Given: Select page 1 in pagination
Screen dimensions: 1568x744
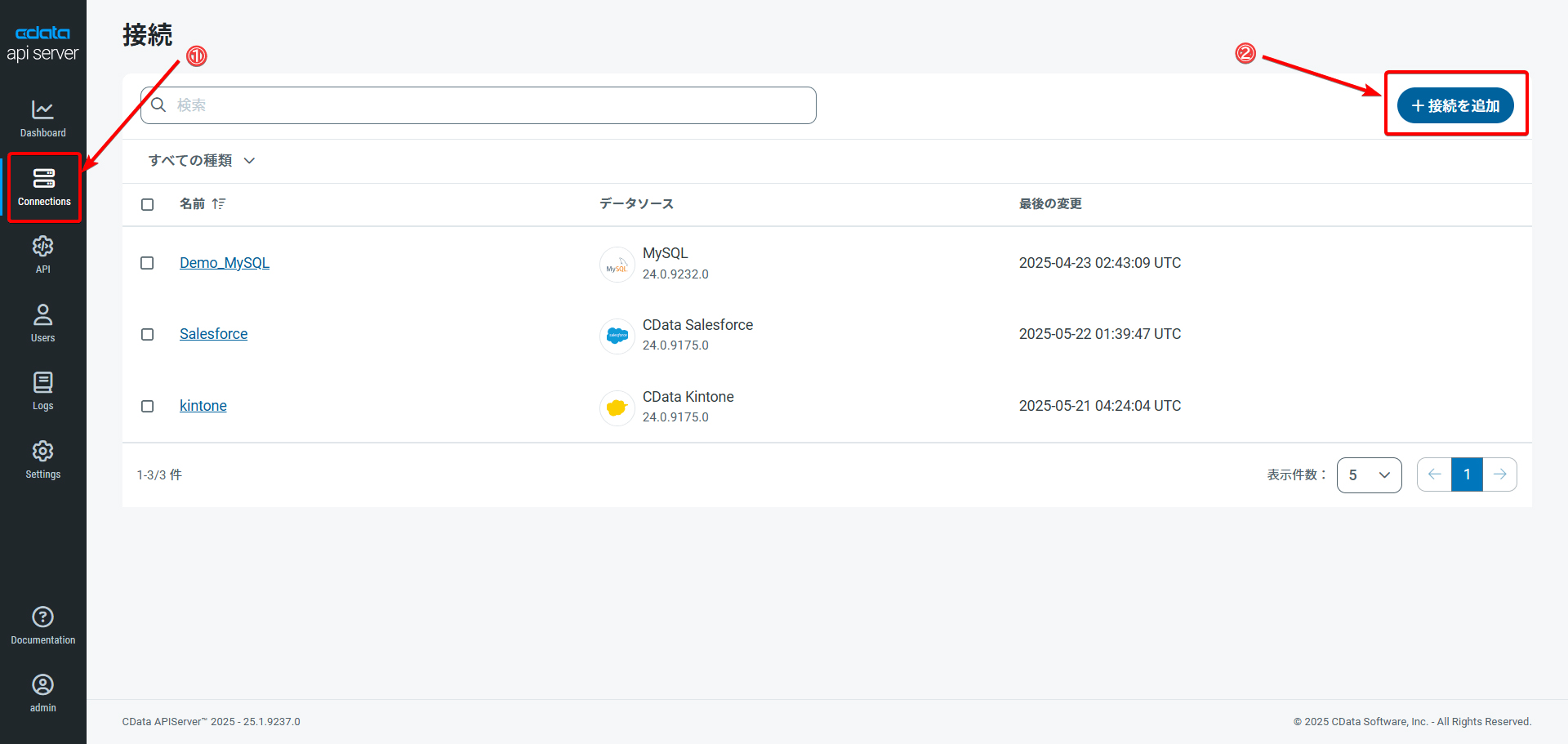Looking at the screenshot, I should point(1467,474).
